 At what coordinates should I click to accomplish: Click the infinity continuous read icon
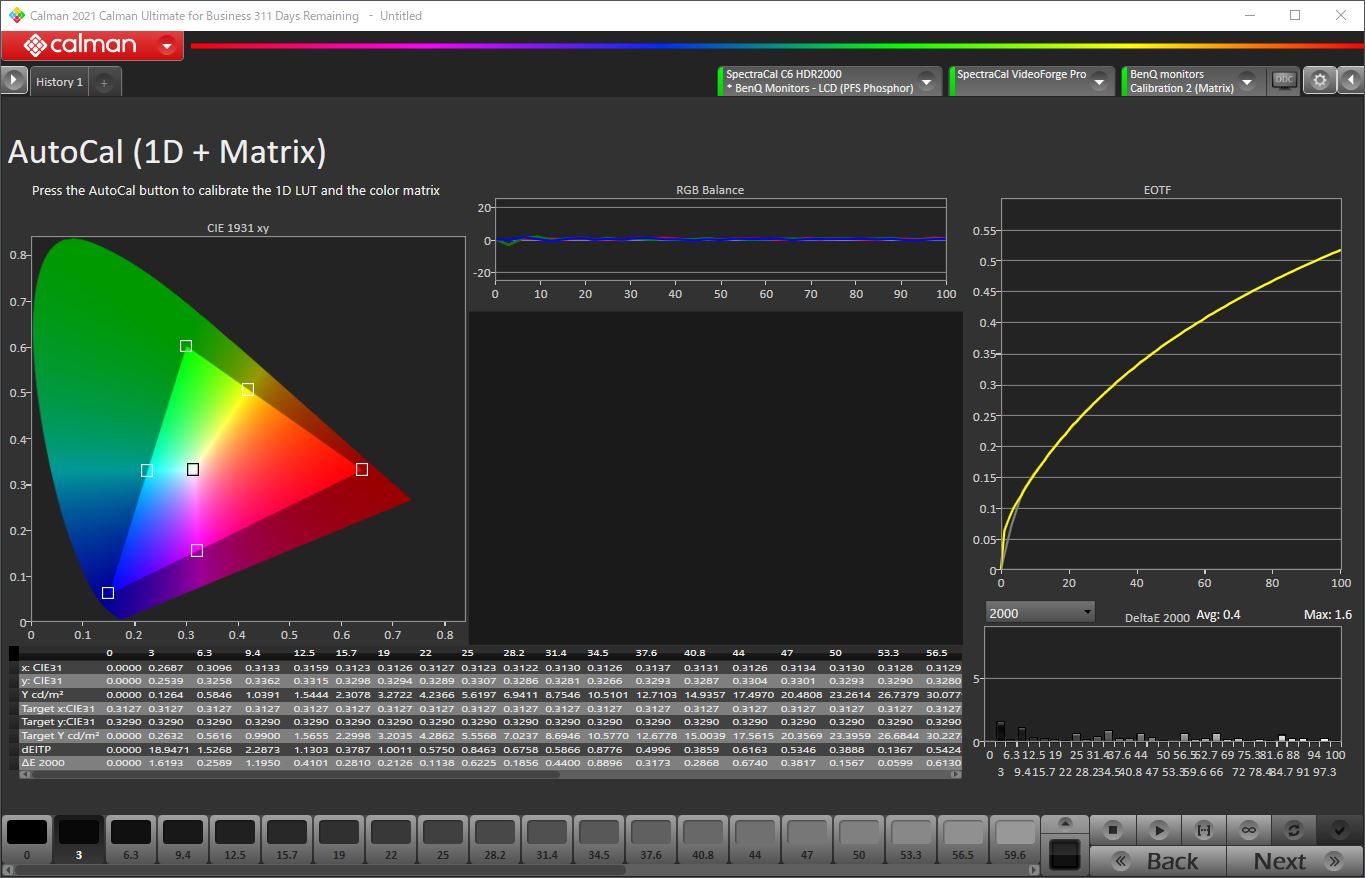[1248, 829]
